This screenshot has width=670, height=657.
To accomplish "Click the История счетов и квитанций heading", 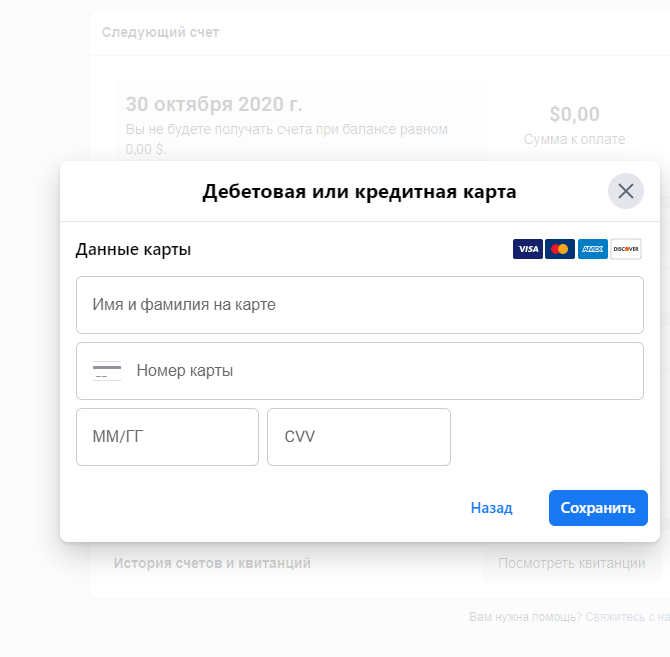I will coord(212,563).
